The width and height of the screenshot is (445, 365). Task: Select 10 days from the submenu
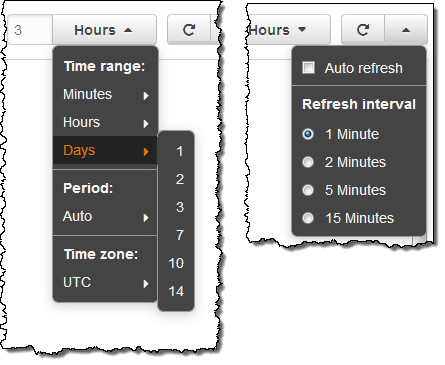tap(176, 263)
